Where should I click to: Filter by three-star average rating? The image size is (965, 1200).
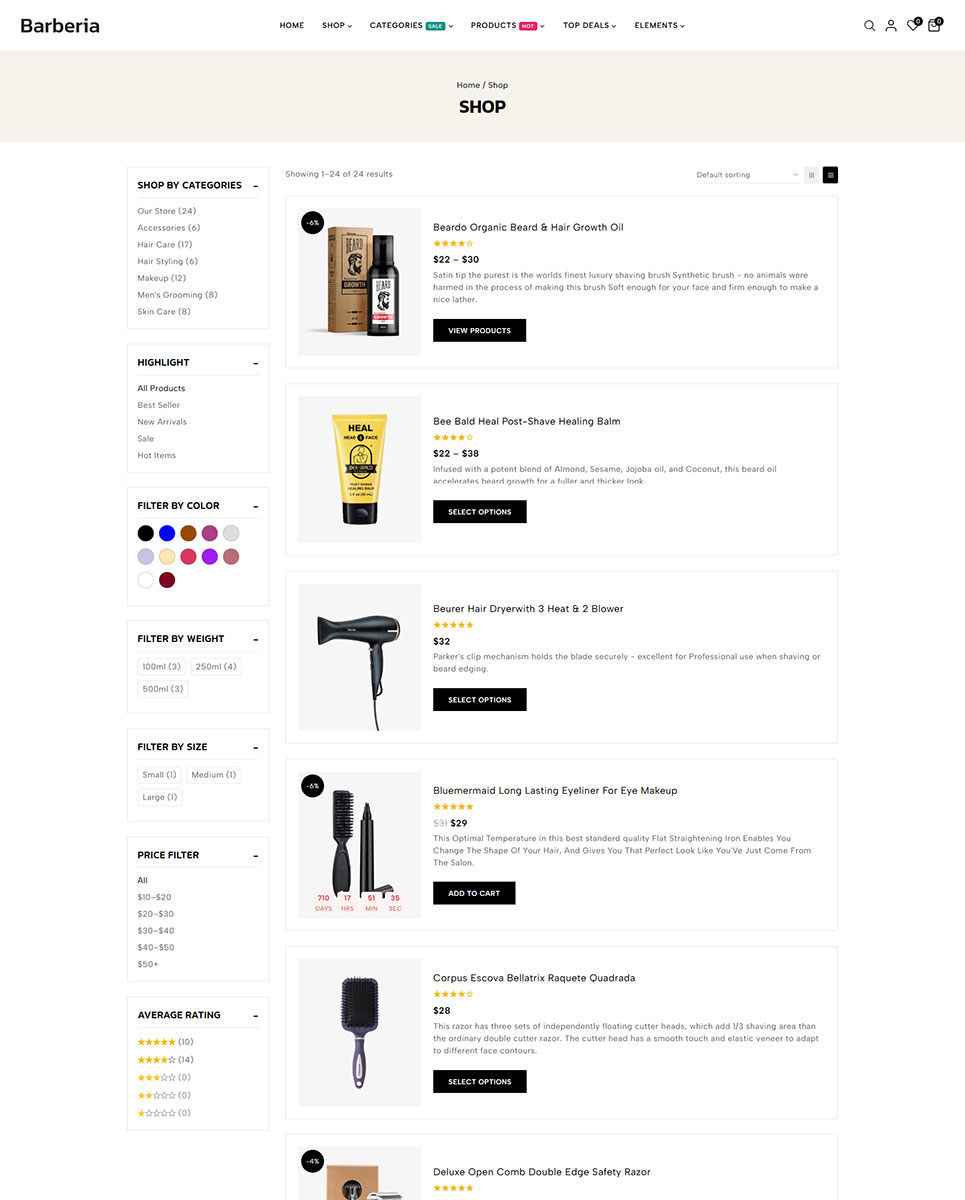tap(164, 1077)
